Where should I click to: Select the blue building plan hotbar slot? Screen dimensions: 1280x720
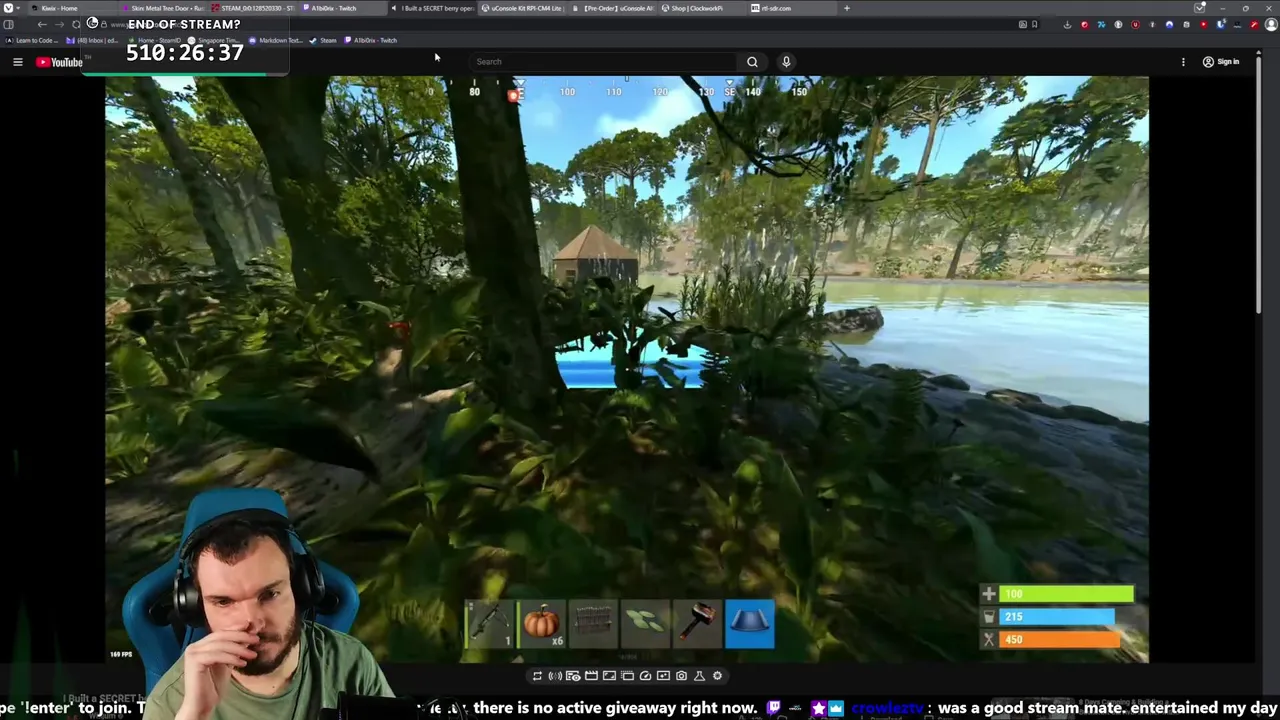[x=750, y=624]
